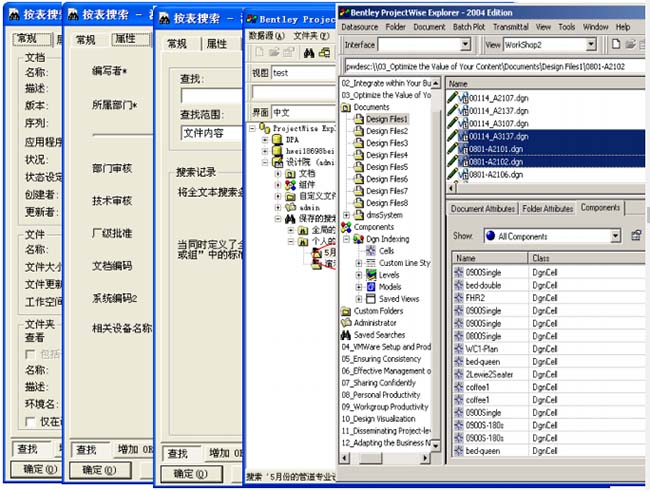Screen dimensions: 650x490
Task: Click the open folder icon beside new document icon
Action: pyautogui.click(x=631, y=44)
